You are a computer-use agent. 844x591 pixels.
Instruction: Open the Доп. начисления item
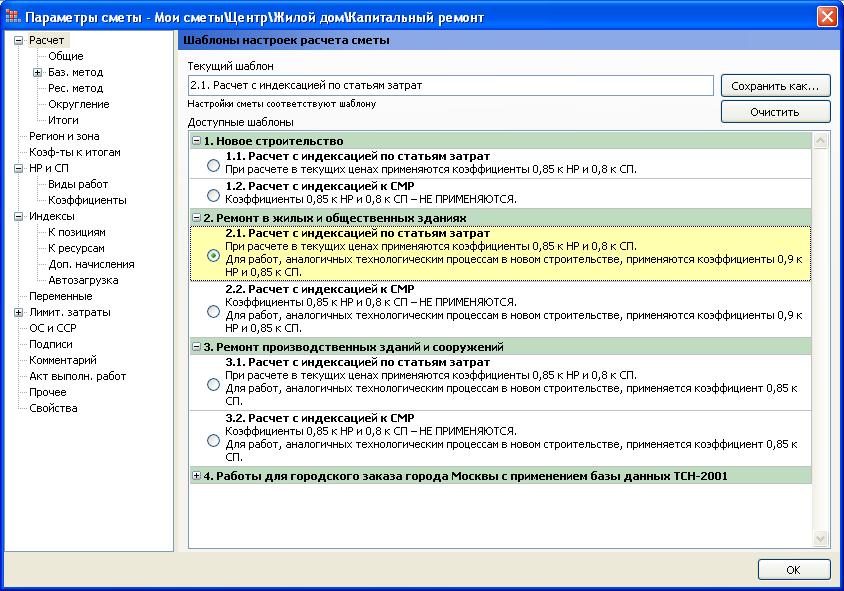(x=91, y=264)
